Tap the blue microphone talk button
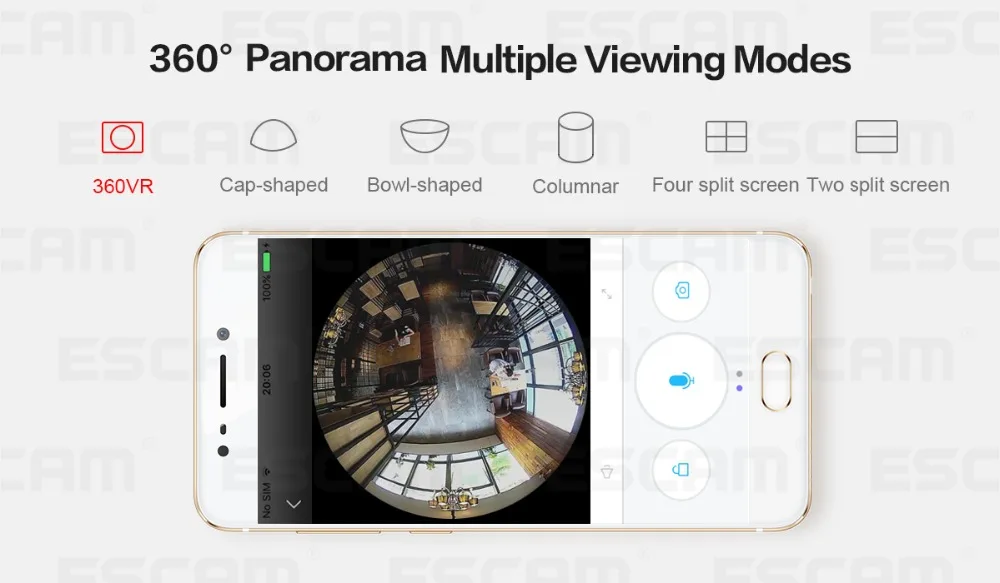Viewport: 1000px width, 583px height. pos(681,381)
